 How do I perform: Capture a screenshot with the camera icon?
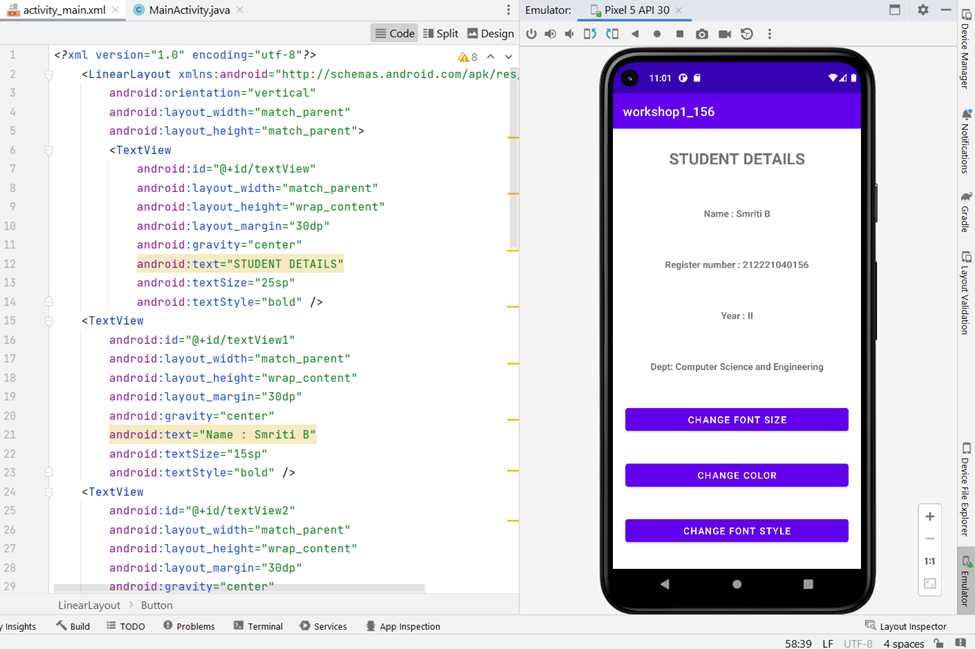coord(701,33)
